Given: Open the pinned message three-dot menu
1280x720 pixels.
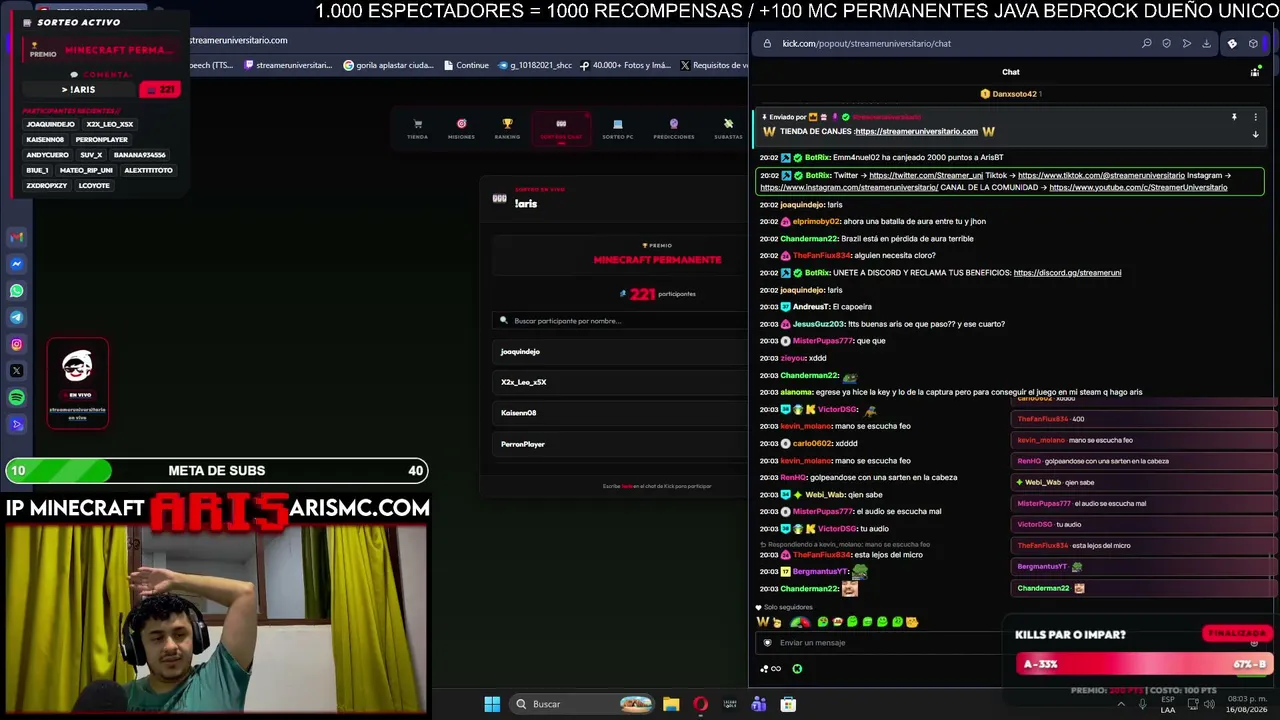Looking at the screenshot, I should point(1255,117).
